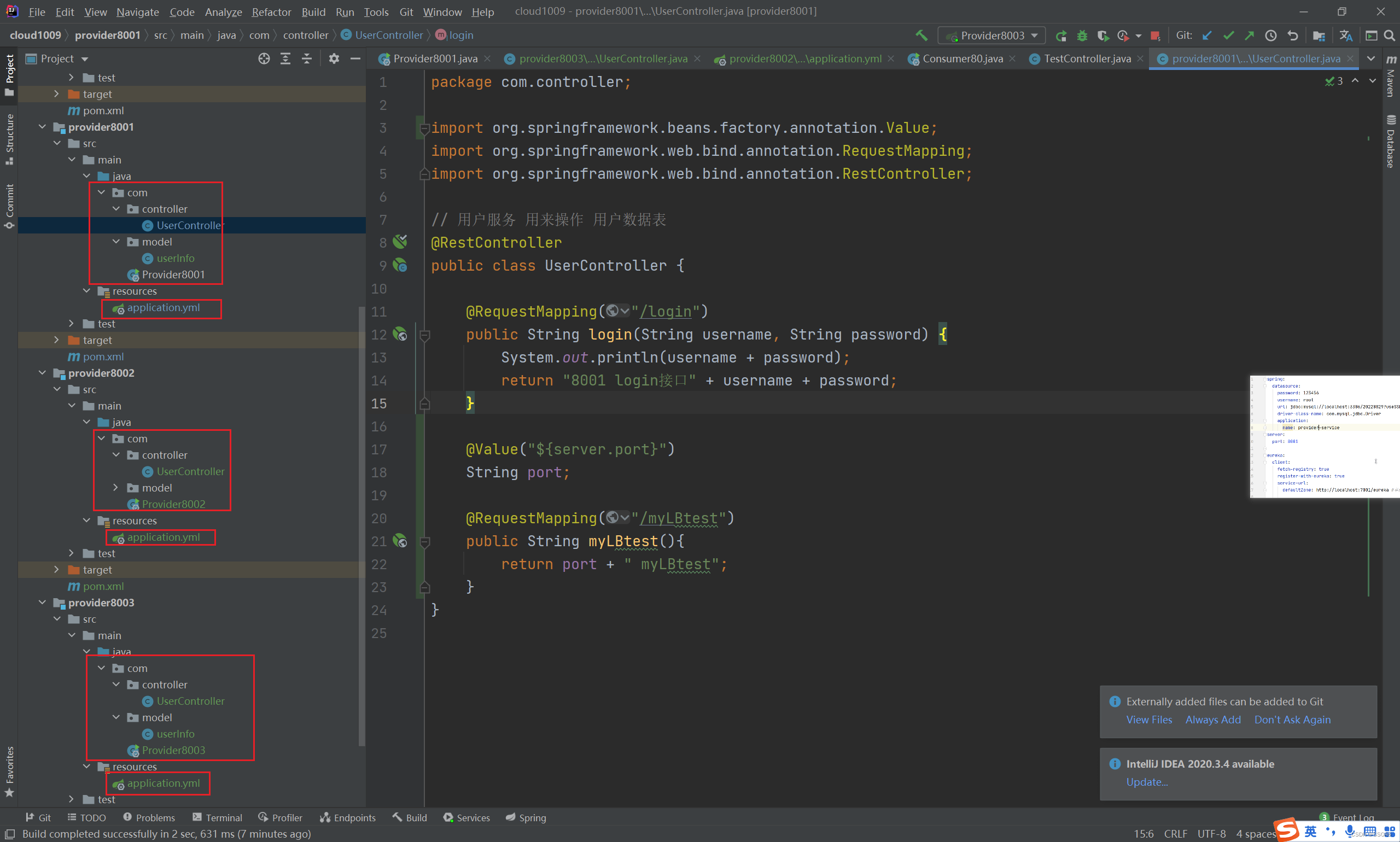Click the Build Project hammer icon

921,35
